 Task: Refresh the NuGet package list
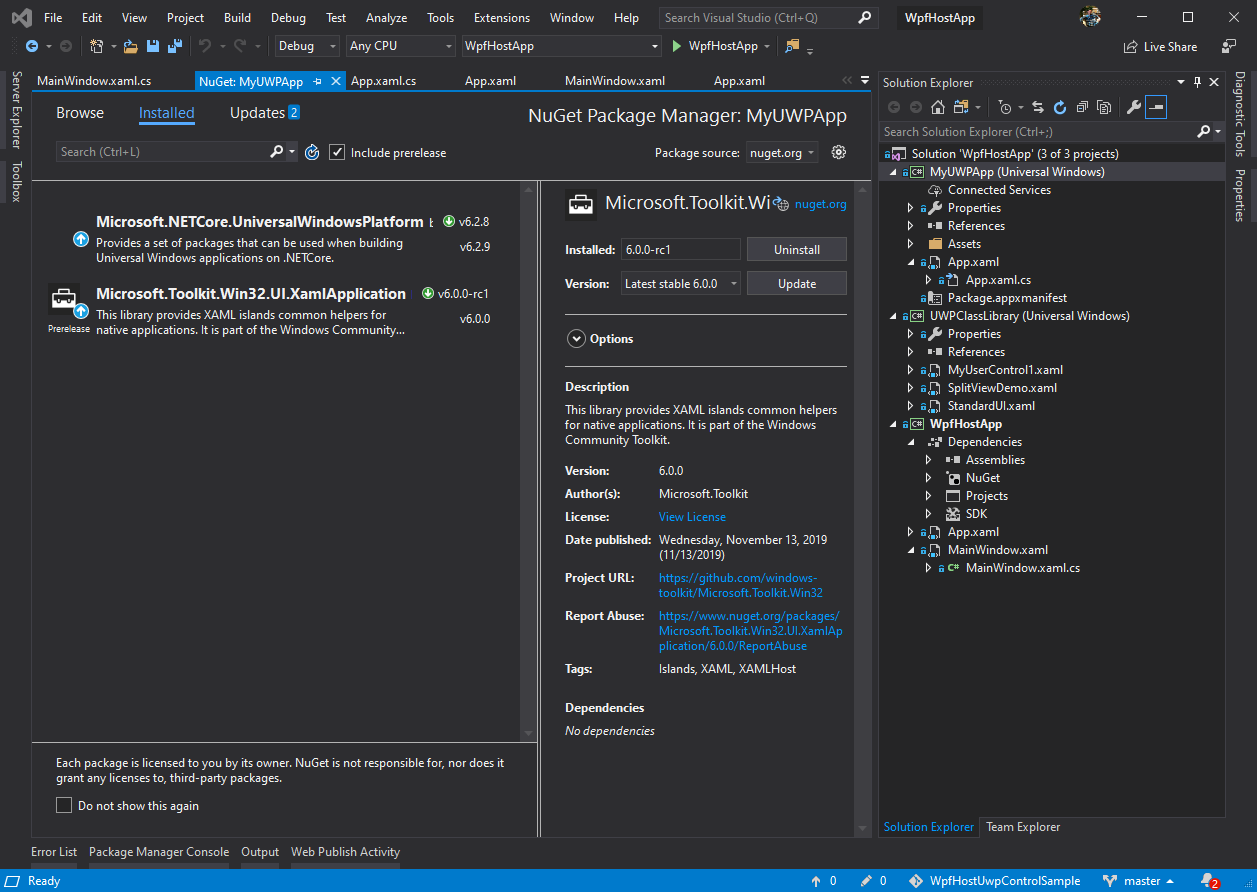point(312,152)
